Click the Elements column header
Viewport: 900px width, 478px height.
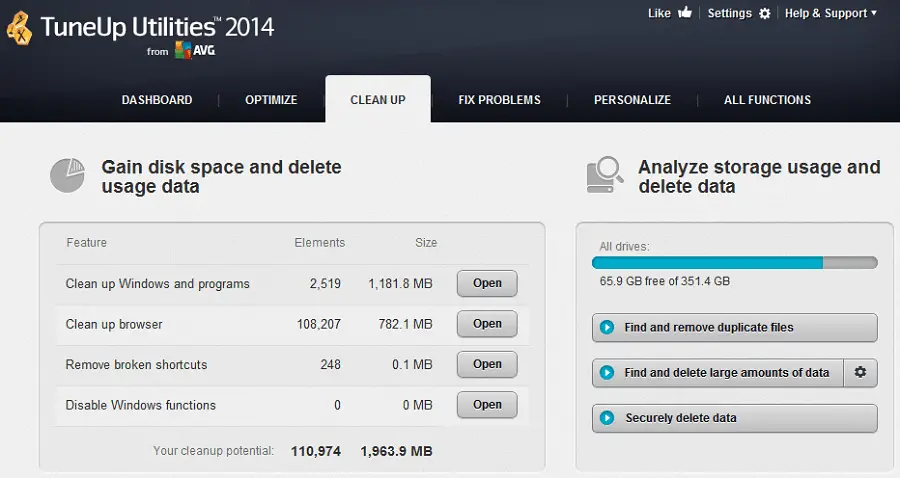[320, 243]
